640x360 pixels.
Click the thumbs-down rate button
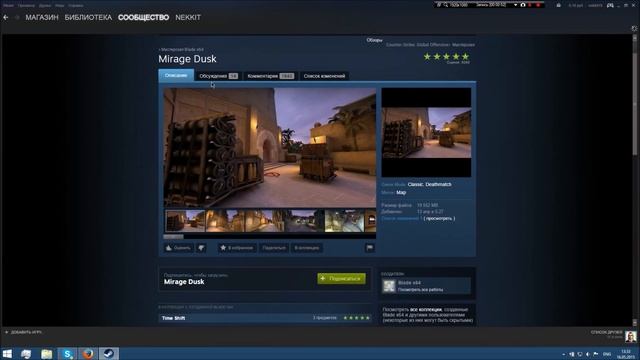pyautogui.click(x=201, y=248)
